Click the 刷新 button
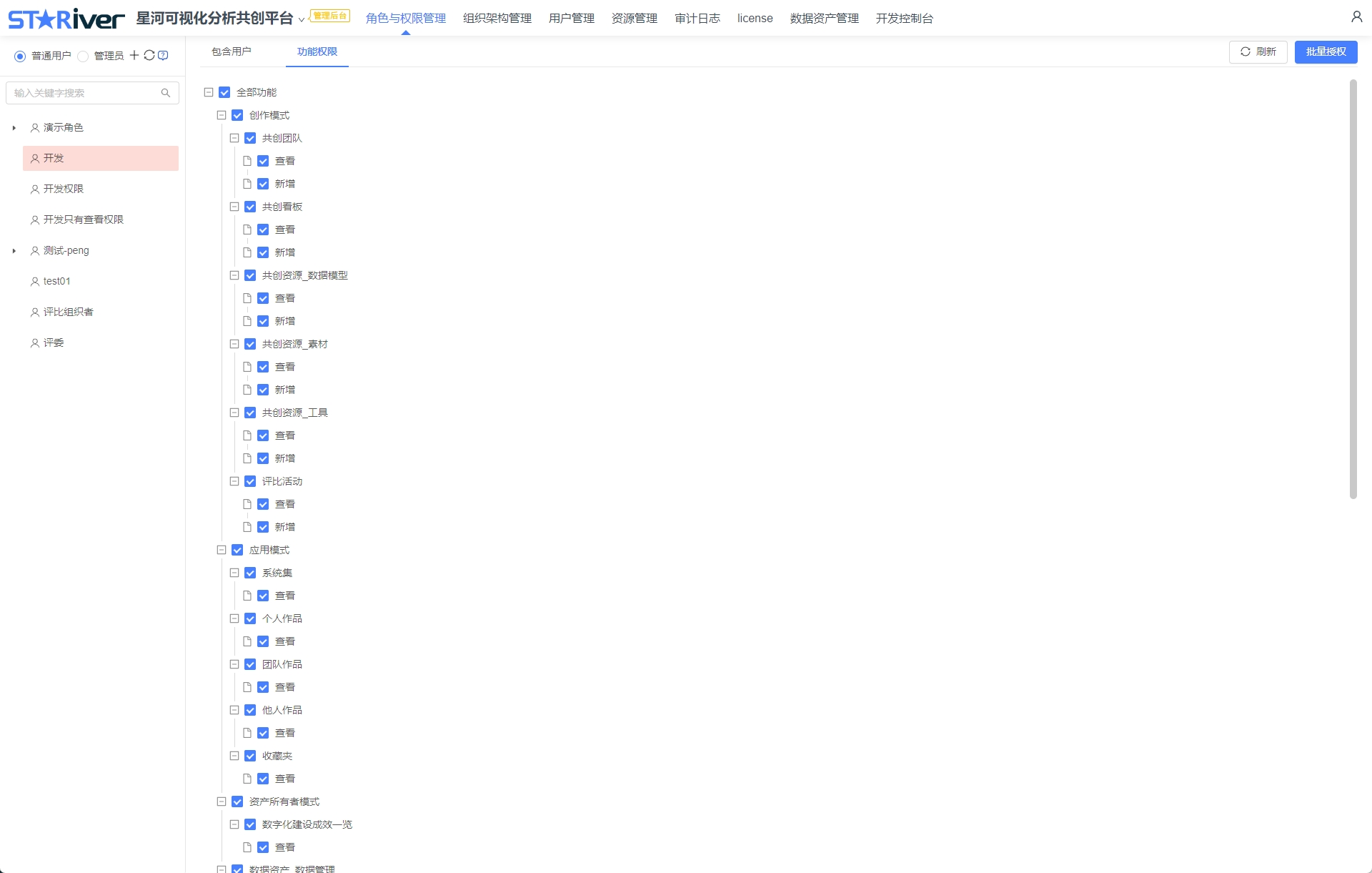1372x873 pixels. (x=1258, y=51)
